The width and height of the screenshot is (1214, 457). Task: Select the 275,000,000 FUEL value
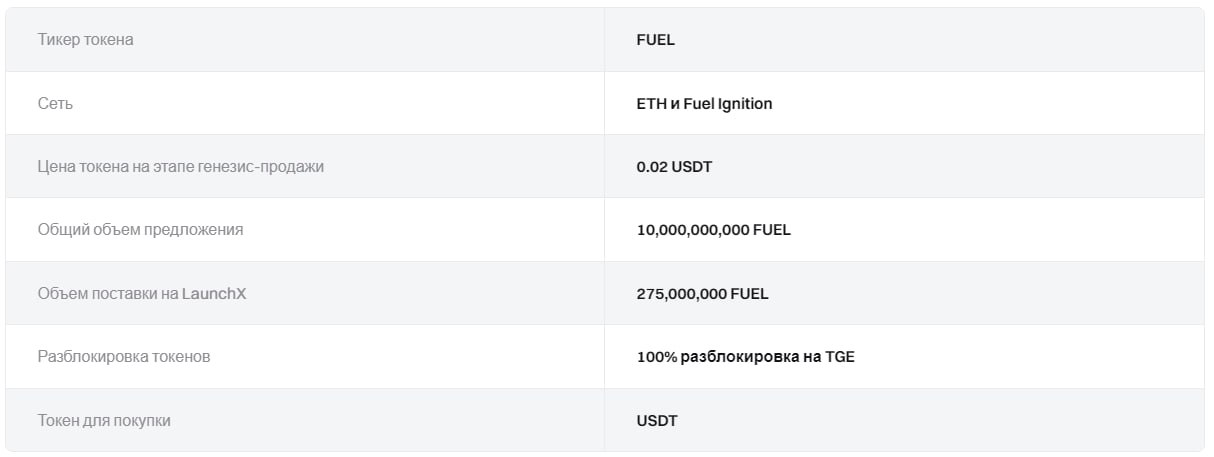(703, 293)
